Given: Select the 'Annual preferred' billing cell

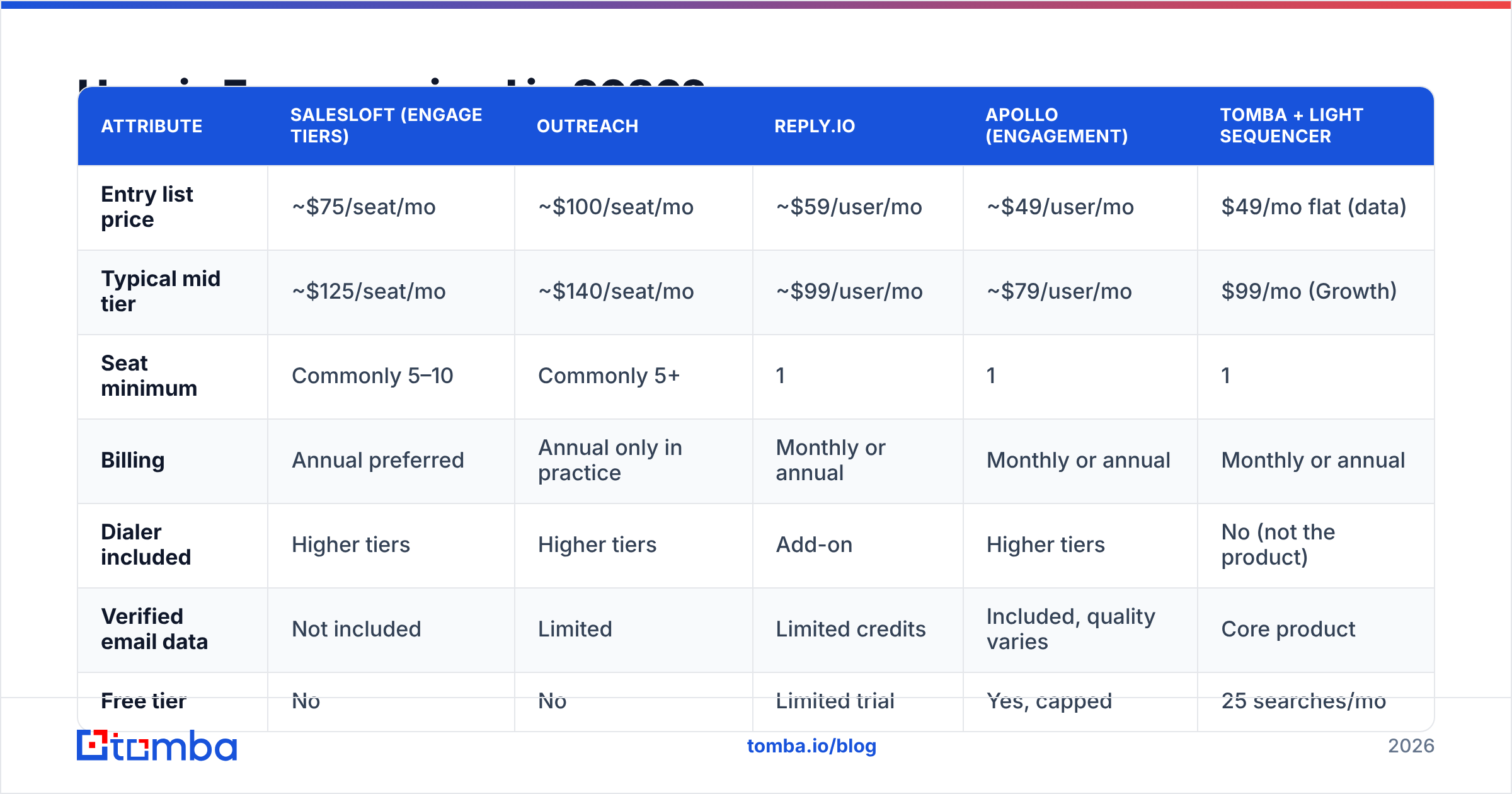Looking at the screenshot, I should pyautogui.click(x=377, y=460).
